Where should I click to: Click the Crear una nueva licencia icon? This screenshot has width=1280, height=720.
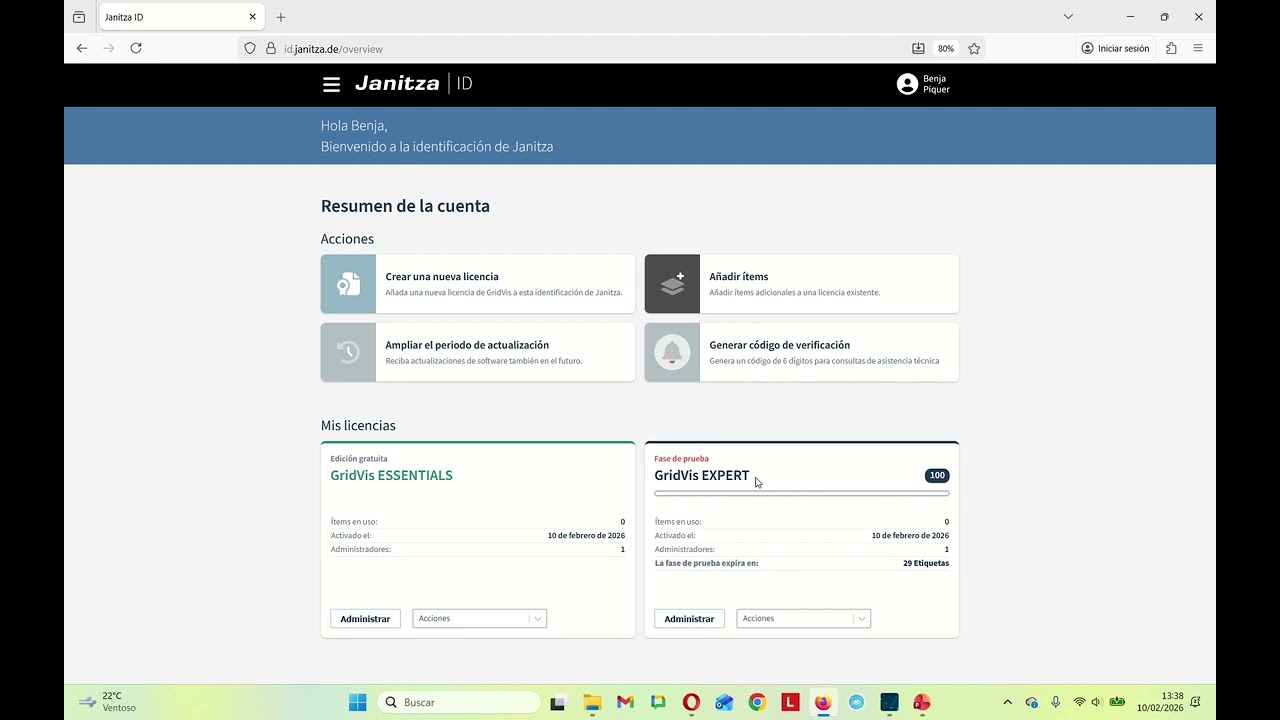pyautogui.click(x=348, y=284)
